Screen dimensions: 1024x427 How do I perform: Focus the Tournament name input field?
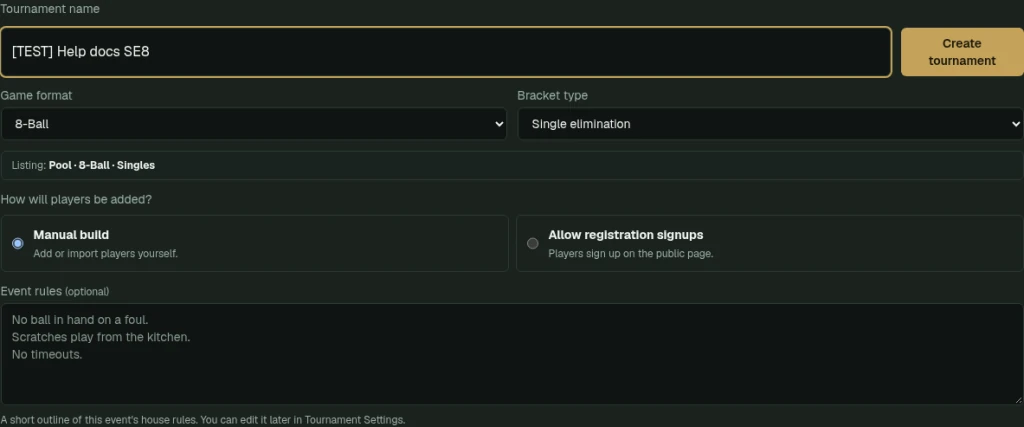[446, 52]
